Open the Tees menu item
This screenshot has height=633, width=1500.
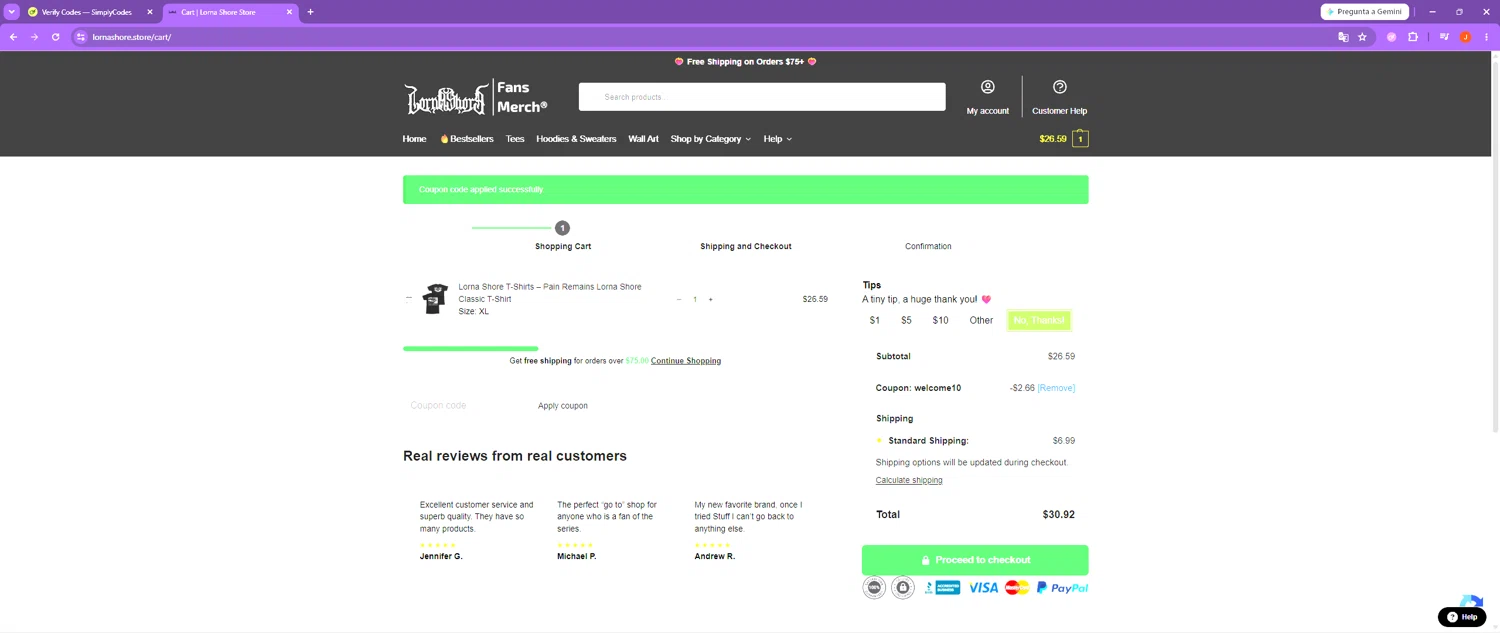[x=515, y=139]
